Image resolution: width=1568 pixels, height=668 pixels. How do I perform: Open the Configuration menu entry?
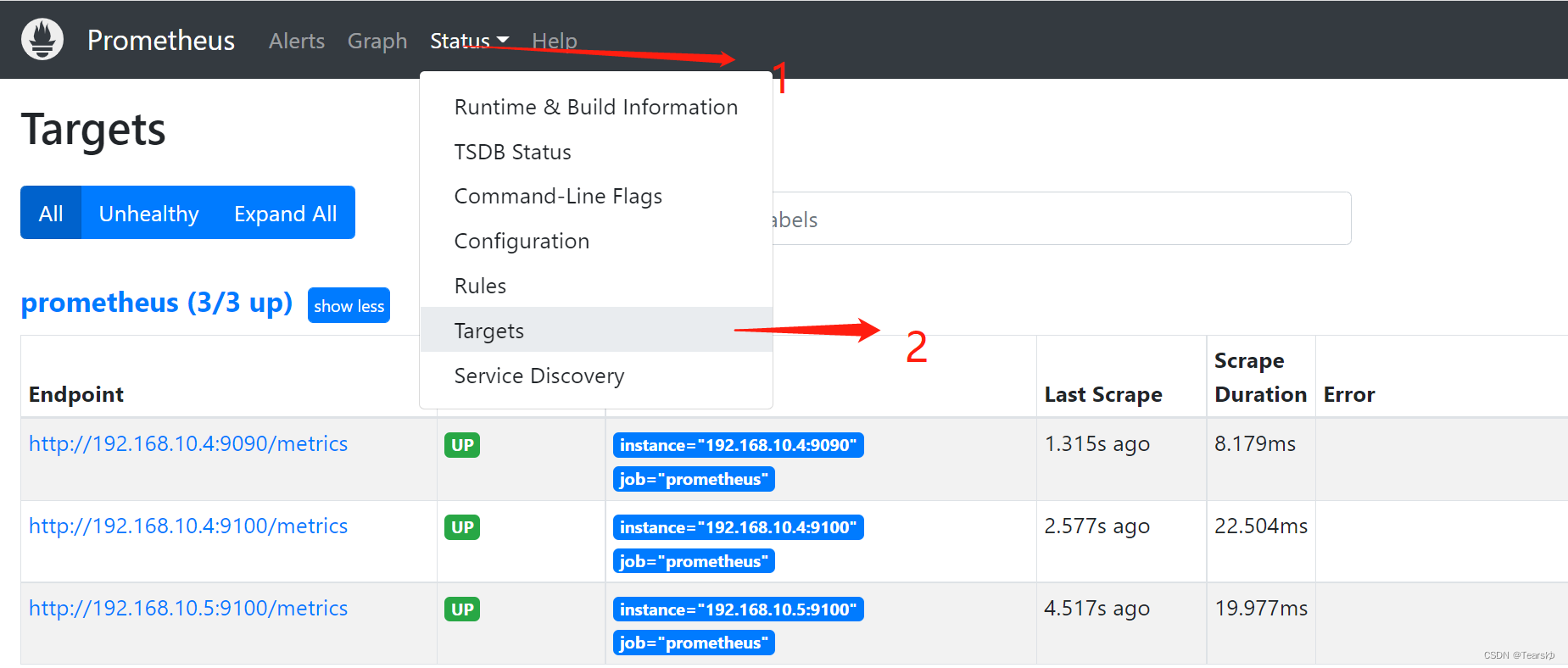click(x=596, y=241)
